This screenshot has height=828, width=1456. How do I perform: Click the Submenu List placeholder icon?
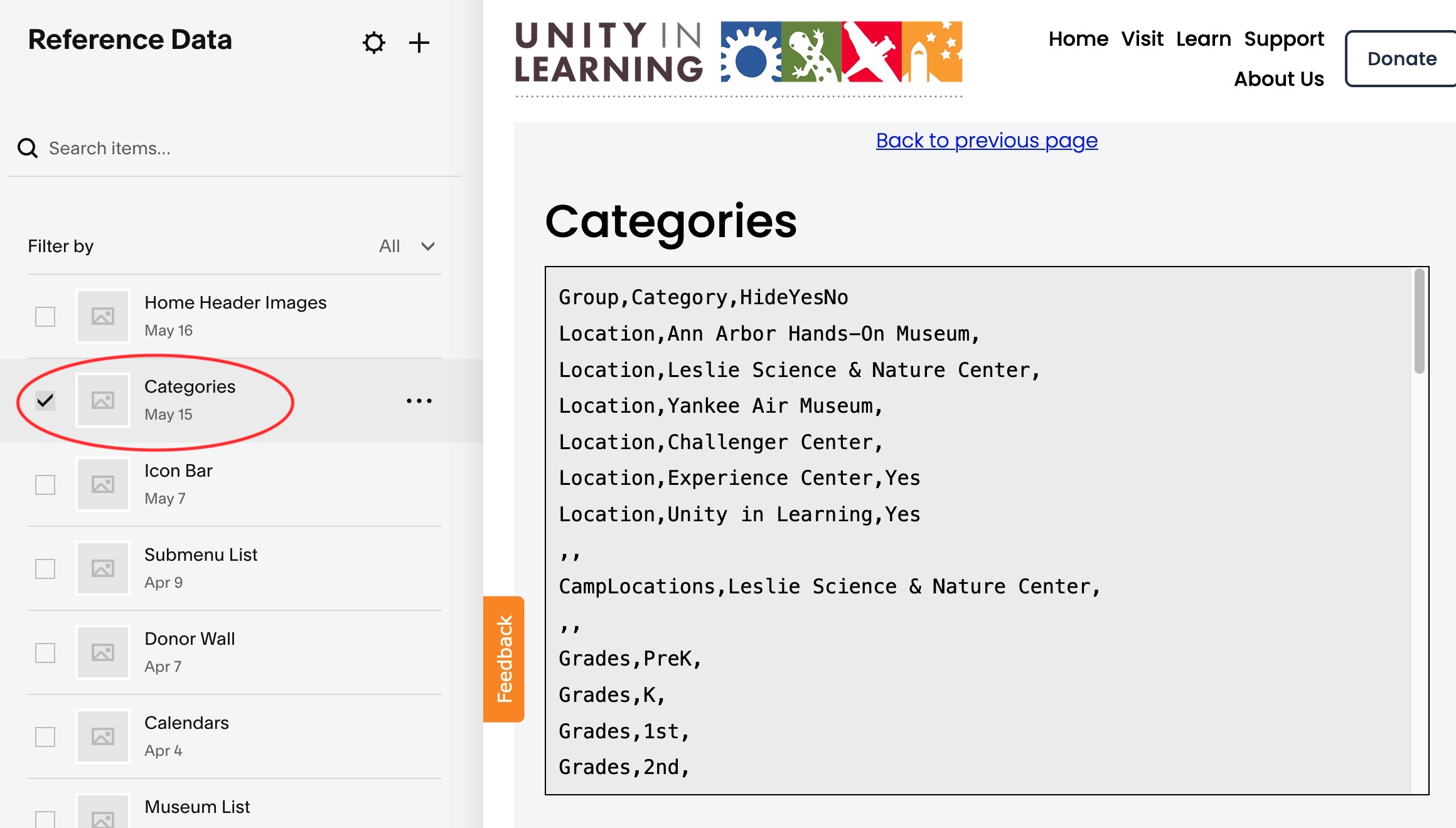click(101, 567)
